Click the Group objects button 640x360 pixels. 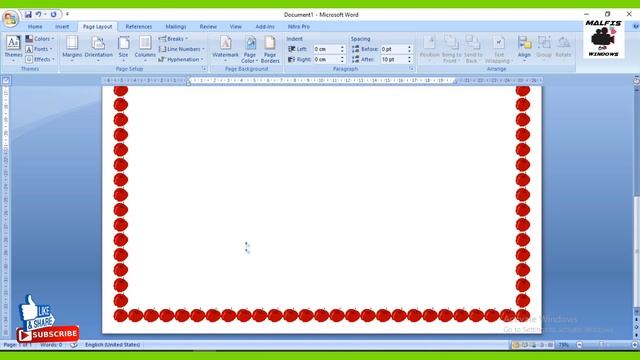544,48
